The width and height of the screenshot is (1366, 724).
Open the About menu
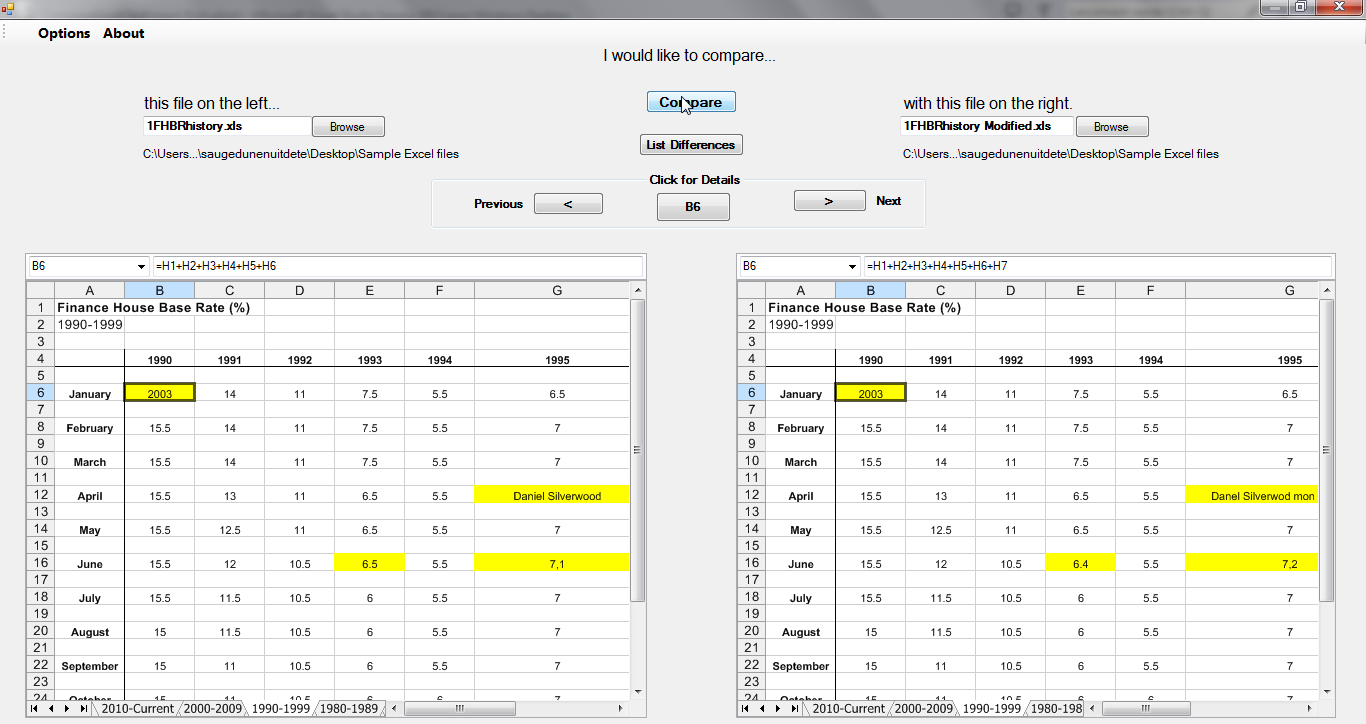pyautogui.click(x=124, y=33)
